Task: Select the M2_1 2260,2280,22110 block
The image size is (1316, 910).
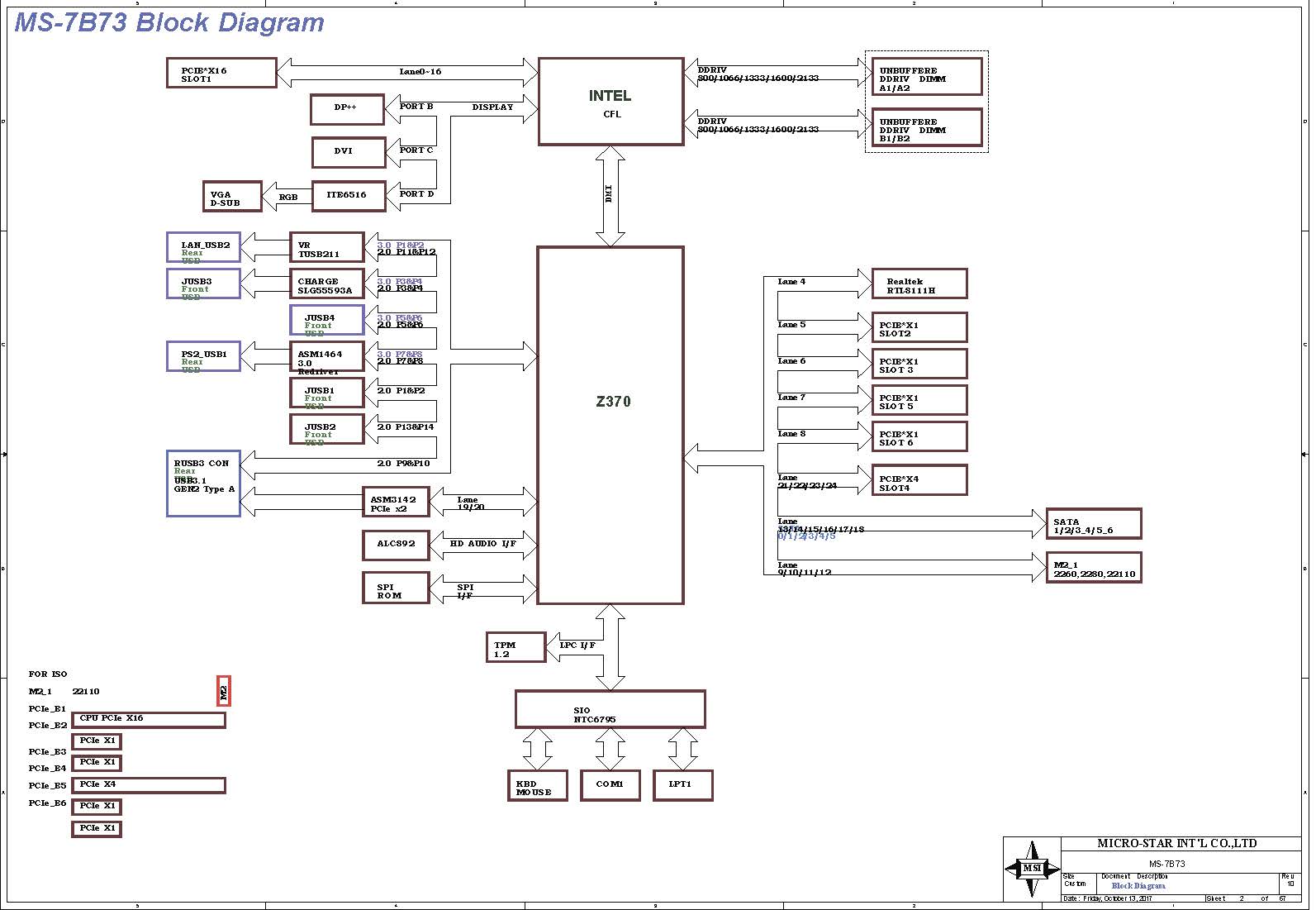Action: click(x=1093, y=568)
